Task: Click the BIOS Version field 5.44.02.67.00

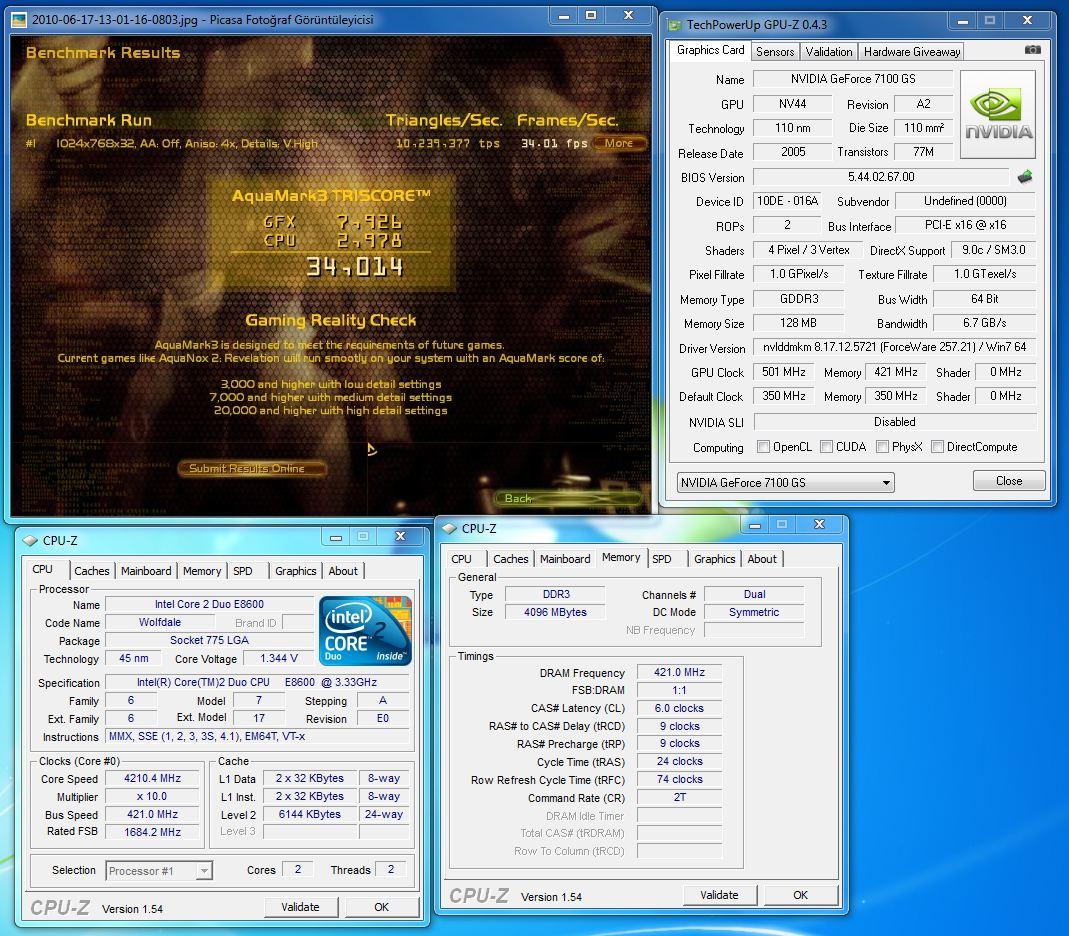Action: tap(881, 177)
